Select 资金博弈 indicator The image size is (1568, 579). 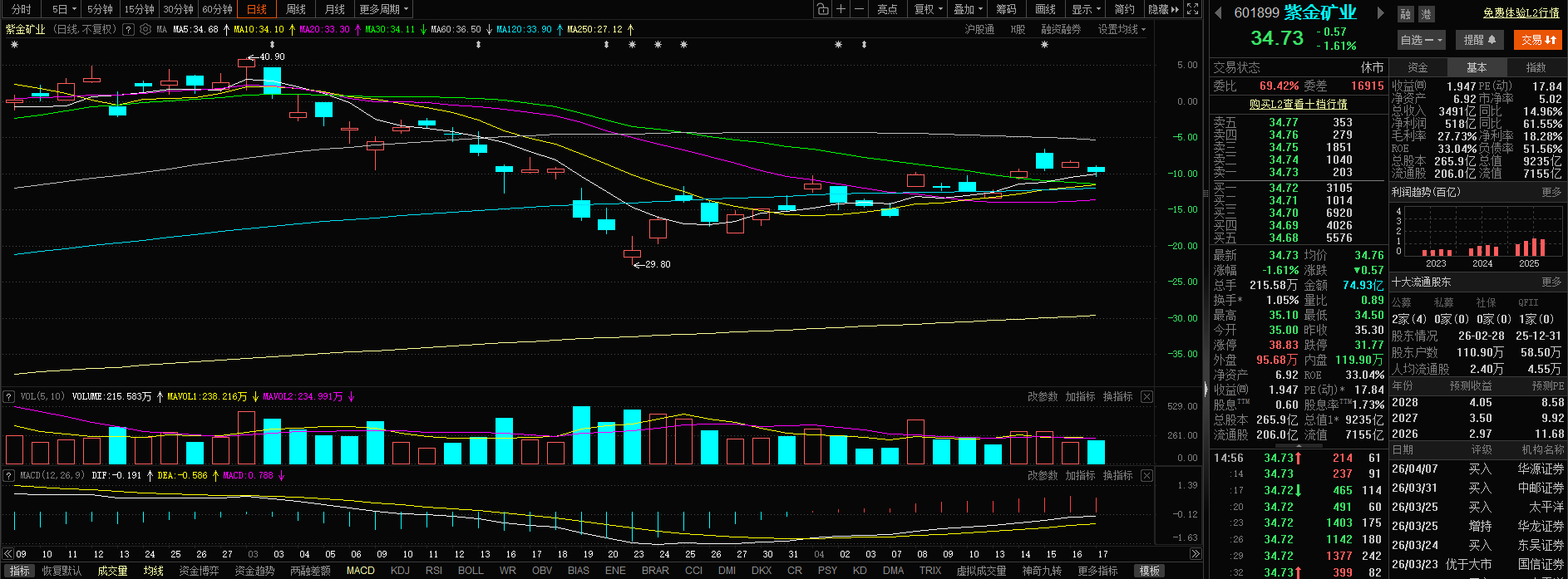pos(199,571)
